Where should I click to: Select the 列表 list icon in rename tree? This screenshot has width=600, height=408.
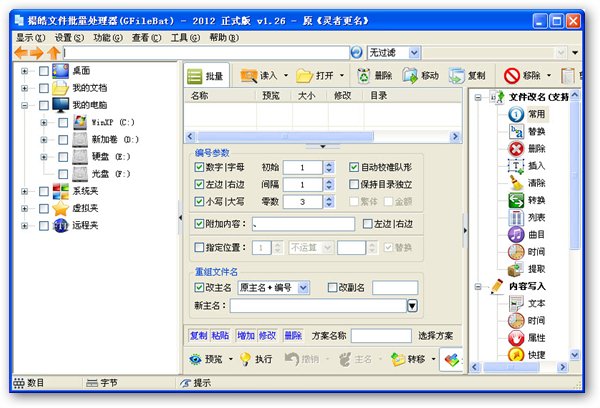(516, 217)
